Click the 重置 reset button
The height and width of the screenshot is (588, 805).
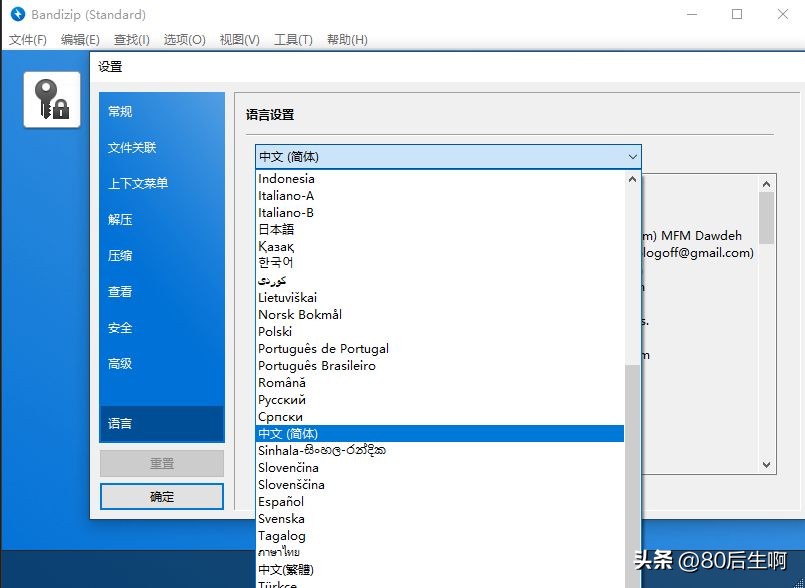coord(161,463)
